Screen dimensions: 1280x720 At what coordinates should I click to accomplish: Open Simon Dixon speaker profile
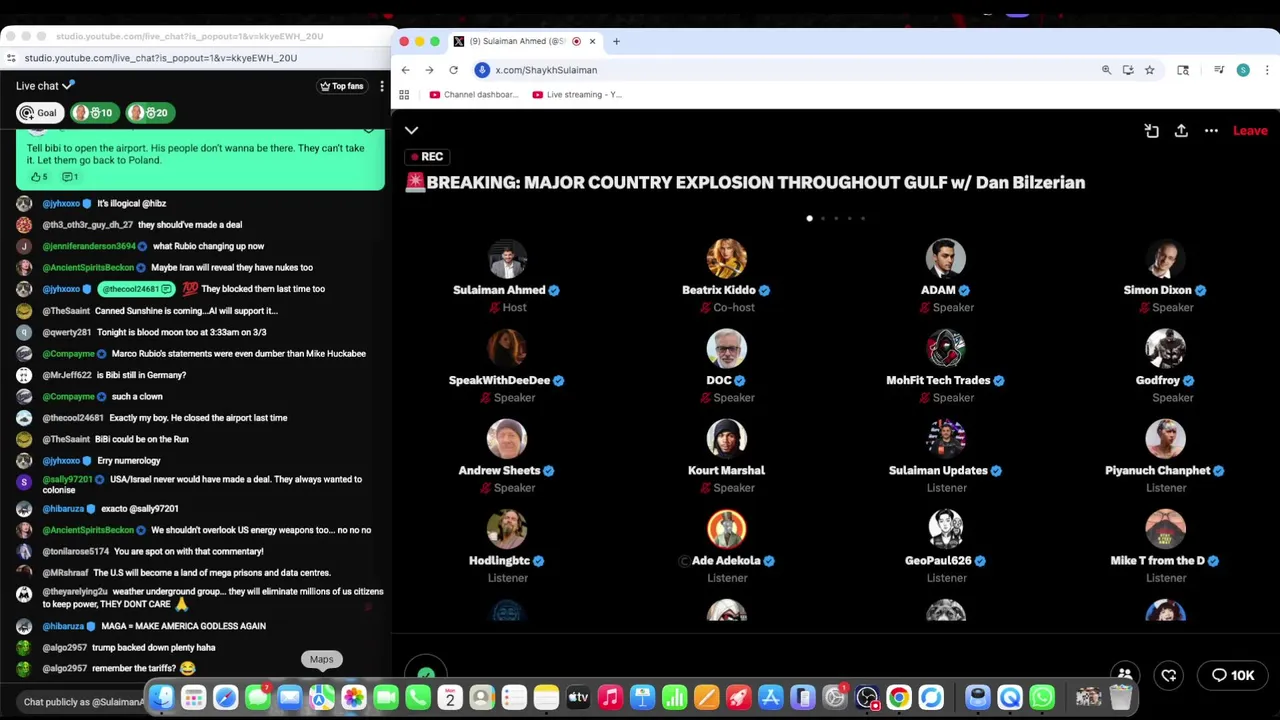[1165, 258]
